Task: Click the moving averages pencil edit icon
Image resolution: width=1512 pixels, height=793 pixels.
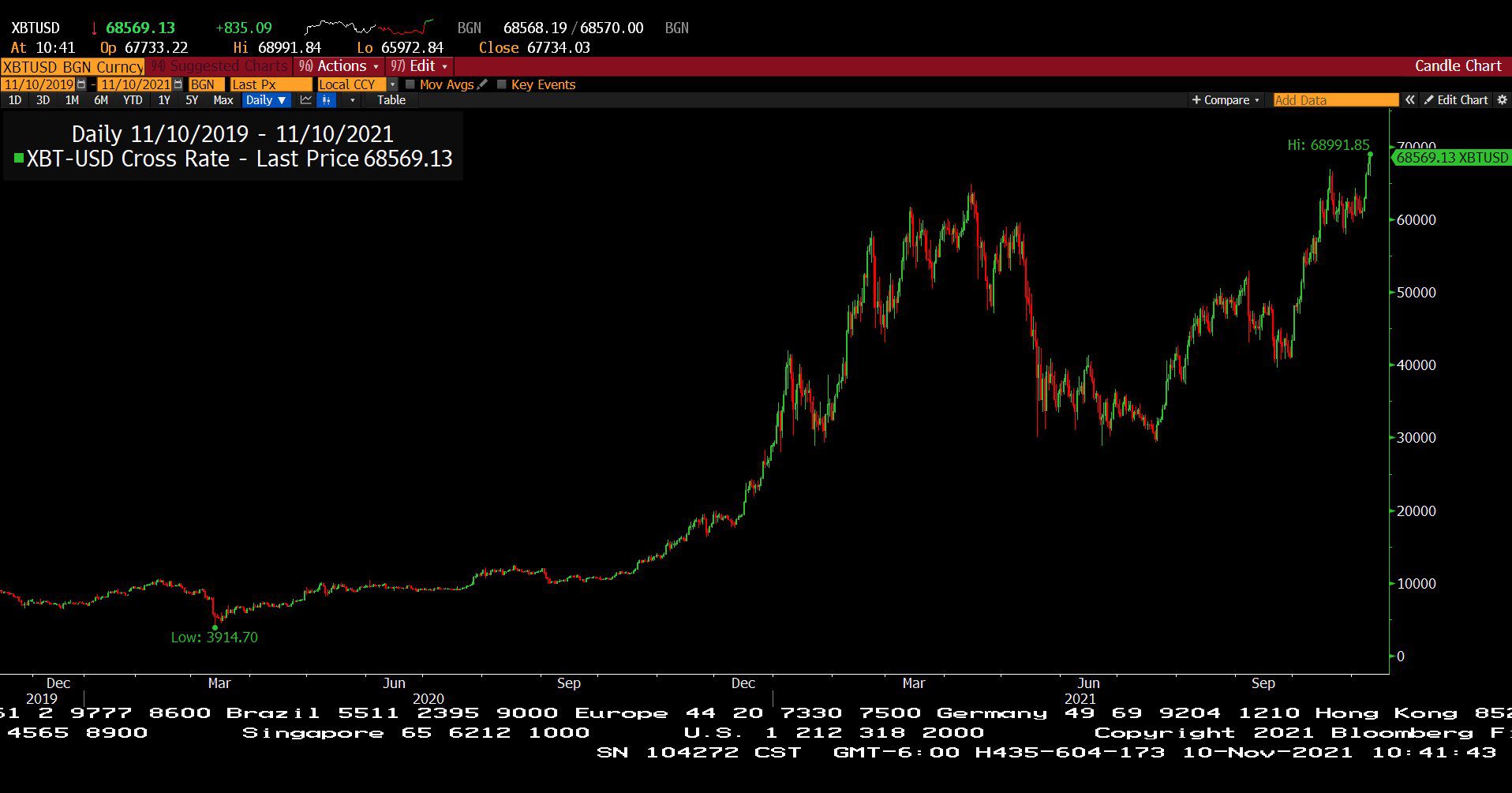Action: point(482,84)
